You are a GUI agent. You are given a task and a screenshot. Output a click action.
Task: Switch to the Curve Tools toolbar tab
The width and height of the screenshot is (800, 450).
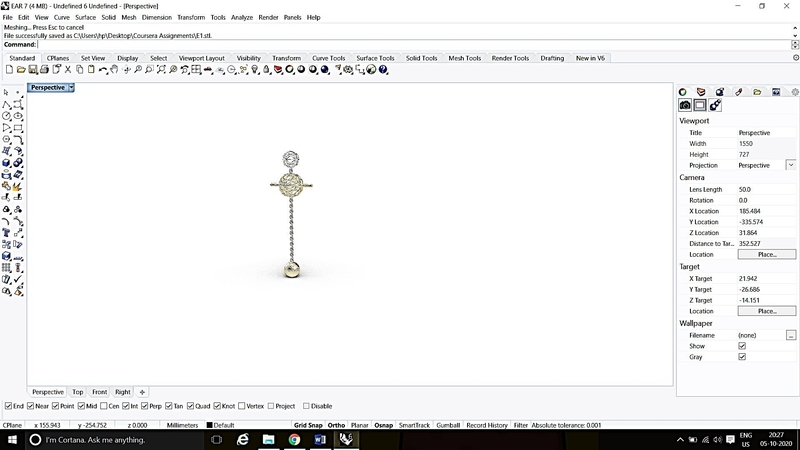(329, 58)
